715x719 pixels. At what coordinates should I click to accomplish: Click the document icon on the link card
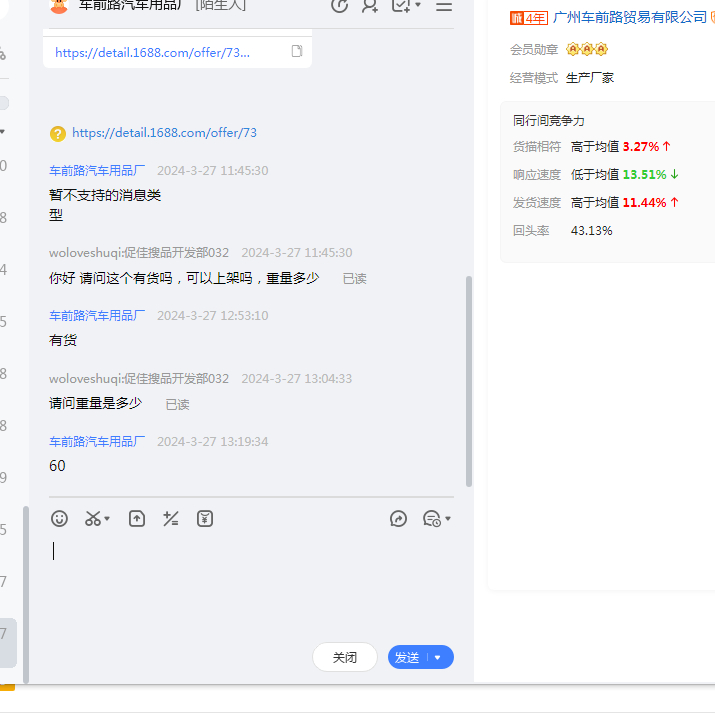(x=297, y=52)
